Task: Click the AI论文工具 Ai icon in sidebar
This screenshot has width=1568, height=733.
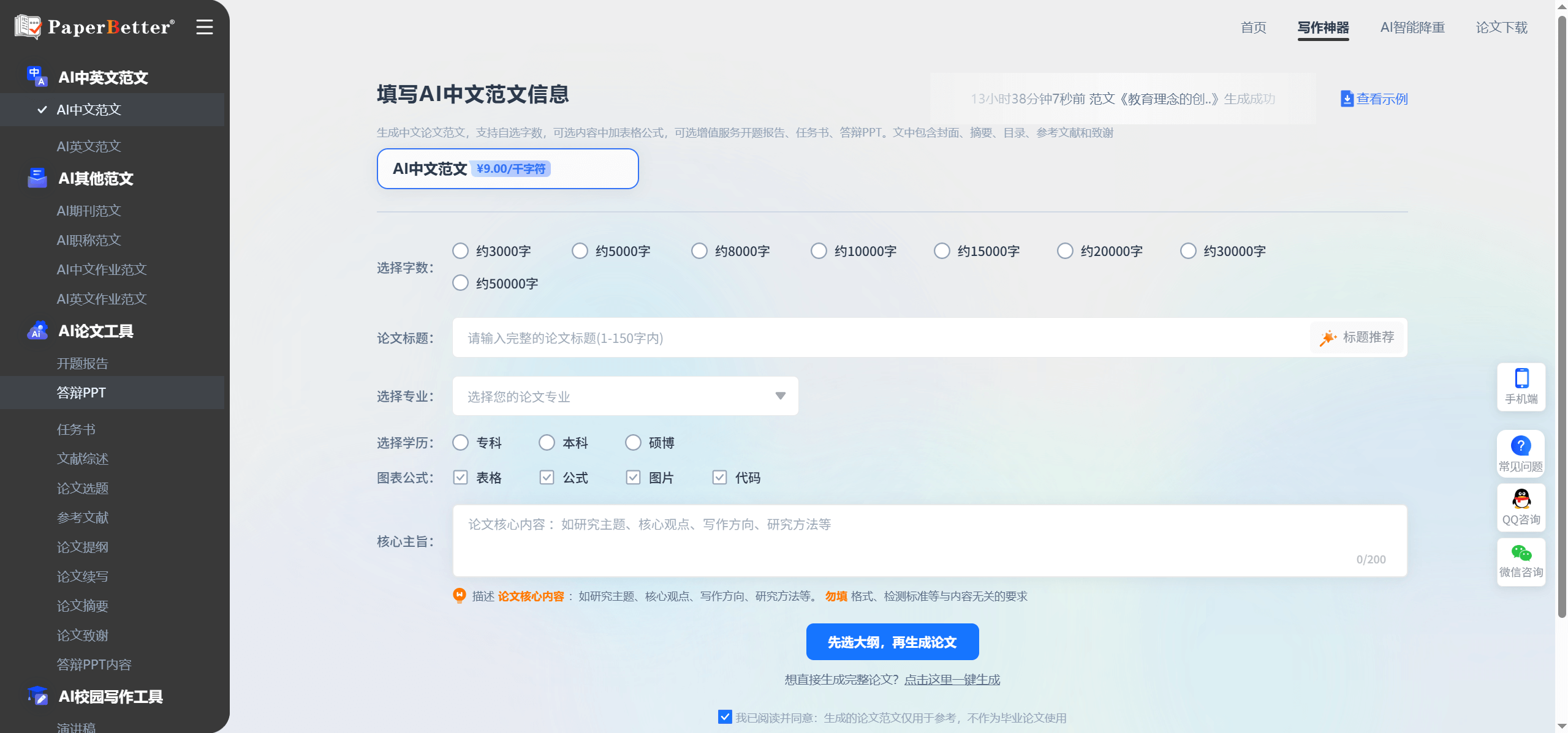Action: pyautogui.click(x=36, y=331)
